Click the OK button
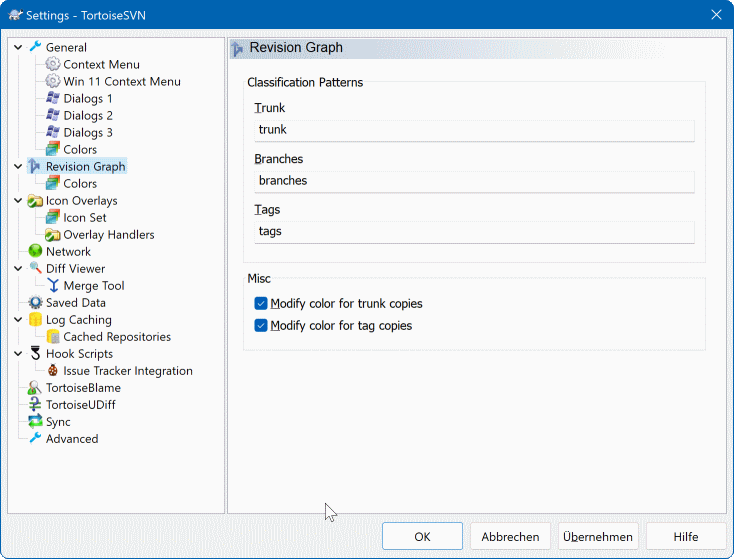Viewport: 734px width, 559px height. [x=422, y=537]
